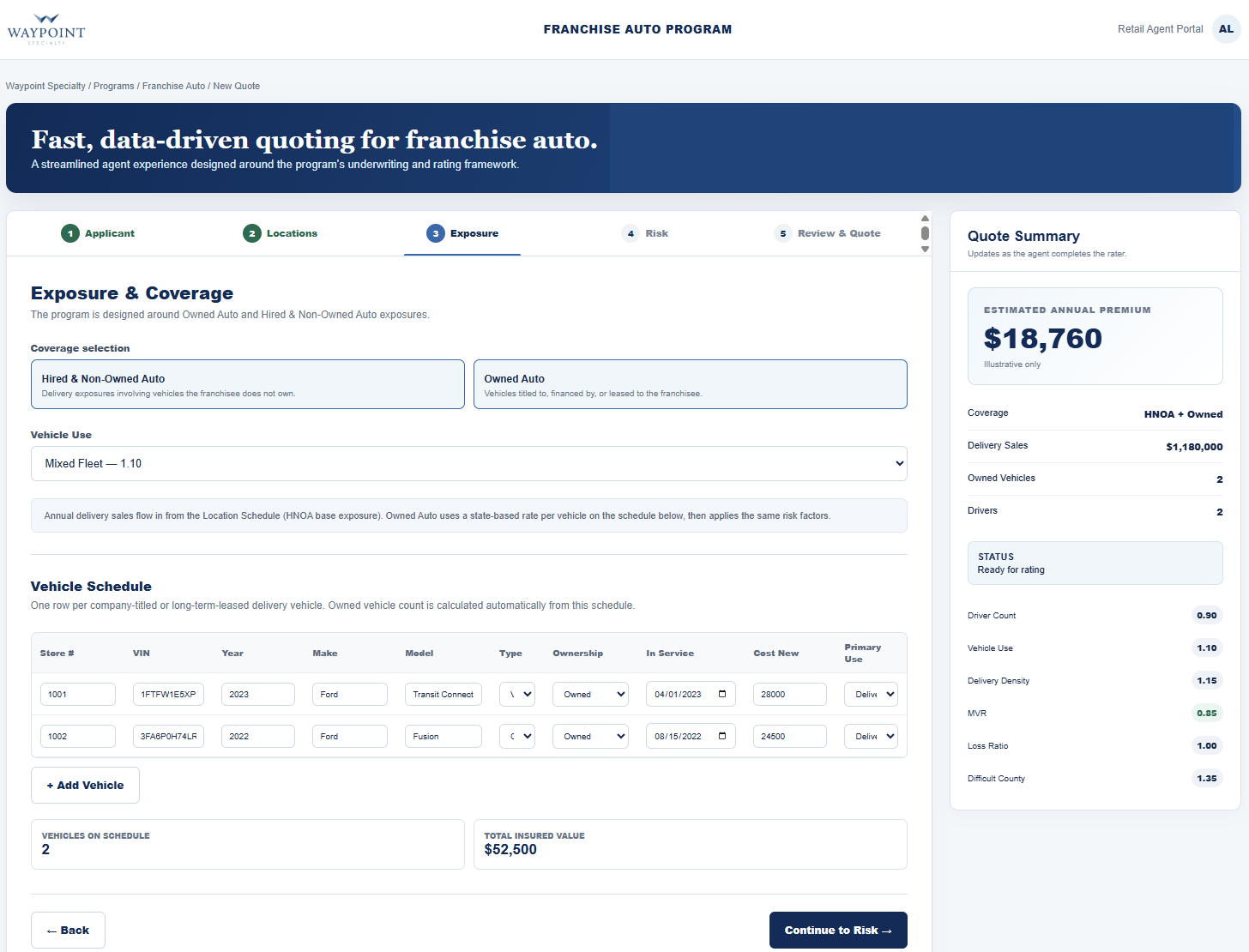Go to the Locations step tab
The image size is (1249, 952).
click(280, 233)
